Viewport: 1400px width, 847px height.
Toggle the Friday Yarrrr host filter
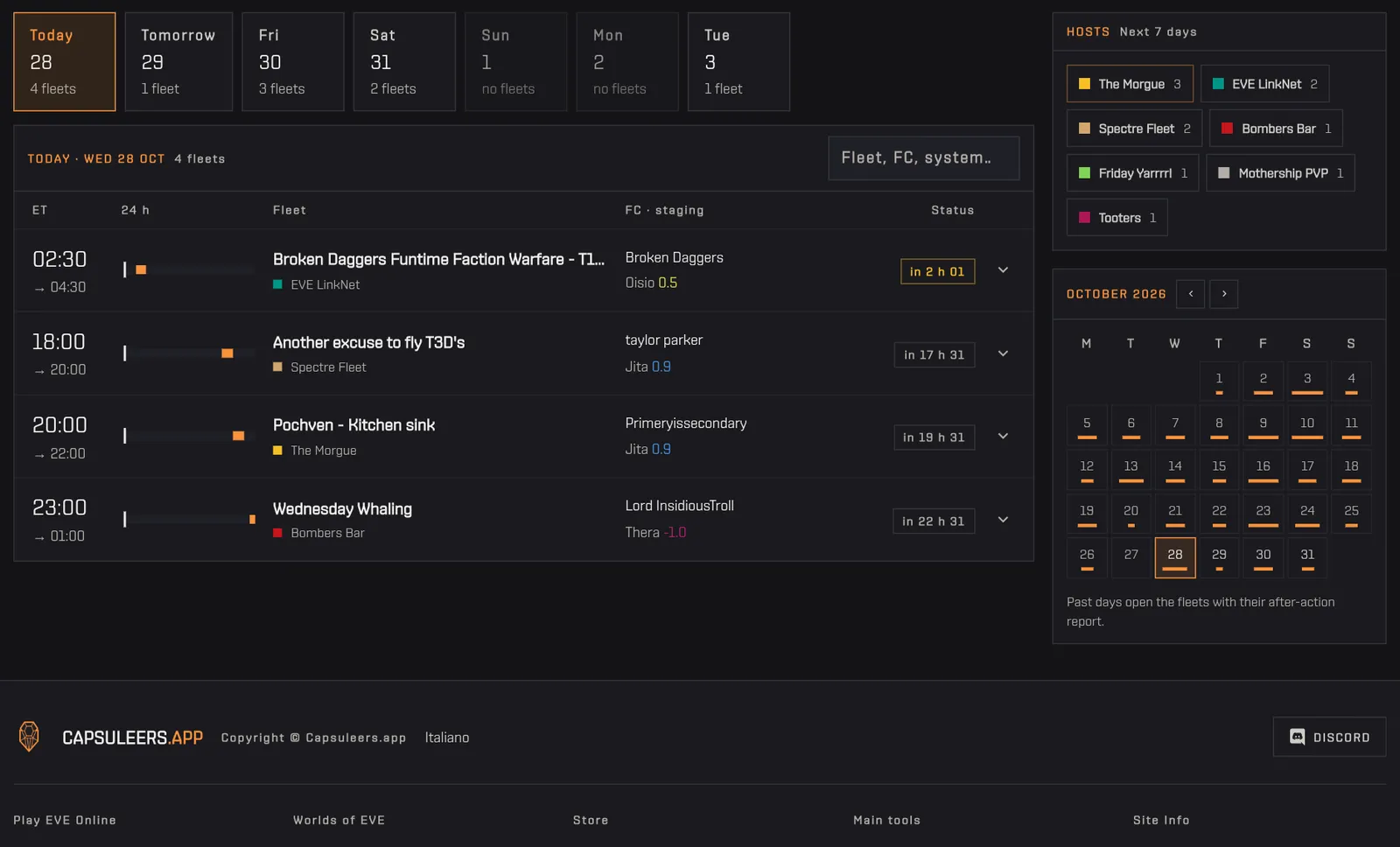point(1132,173)
